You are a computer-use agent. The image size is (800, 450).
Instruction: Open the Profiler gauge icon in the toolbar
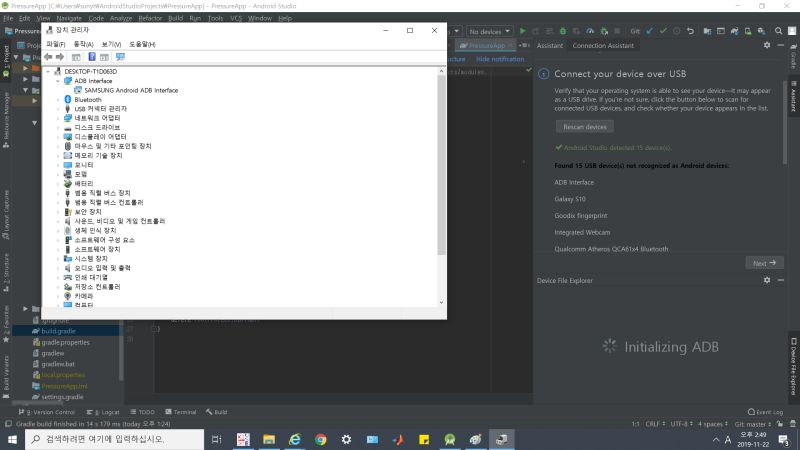(x=590, y=31)
